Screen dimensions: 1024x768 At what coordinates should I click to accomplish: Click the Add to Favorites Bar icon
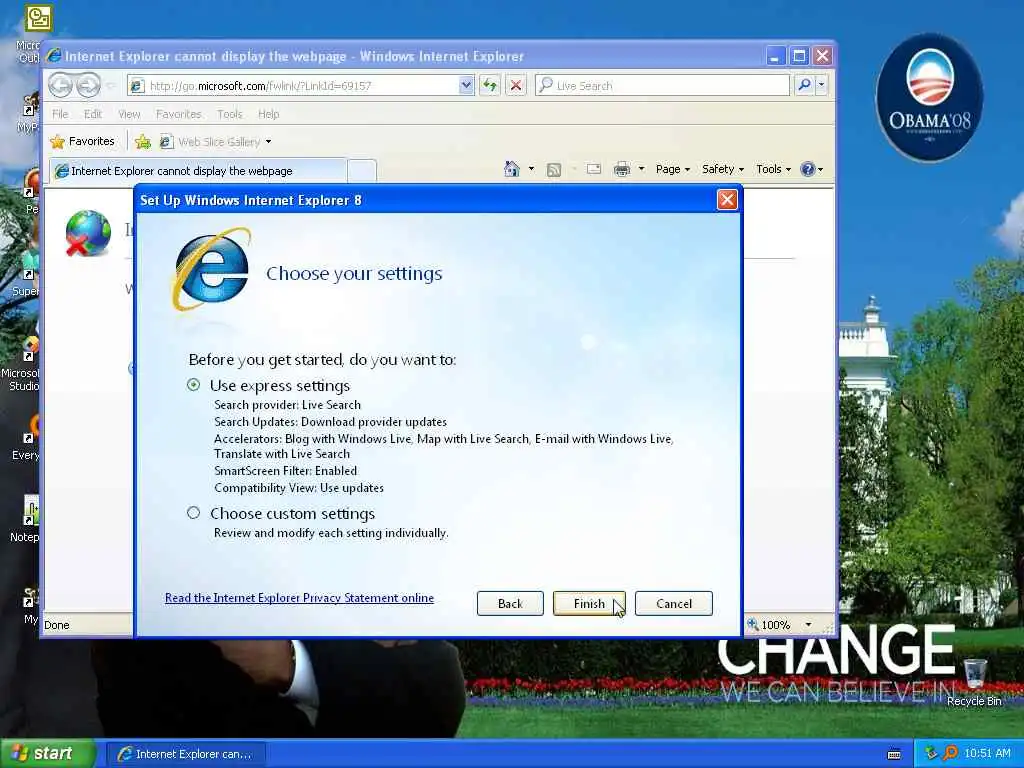pos(143,141)
